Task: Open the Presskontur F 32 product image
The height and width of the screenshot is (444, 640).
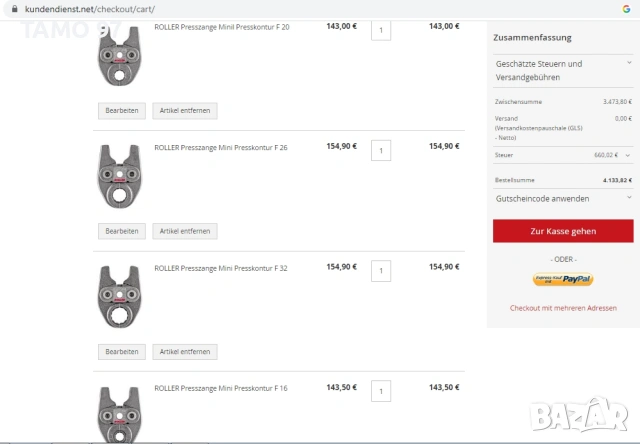Action: tap(122, 297)
